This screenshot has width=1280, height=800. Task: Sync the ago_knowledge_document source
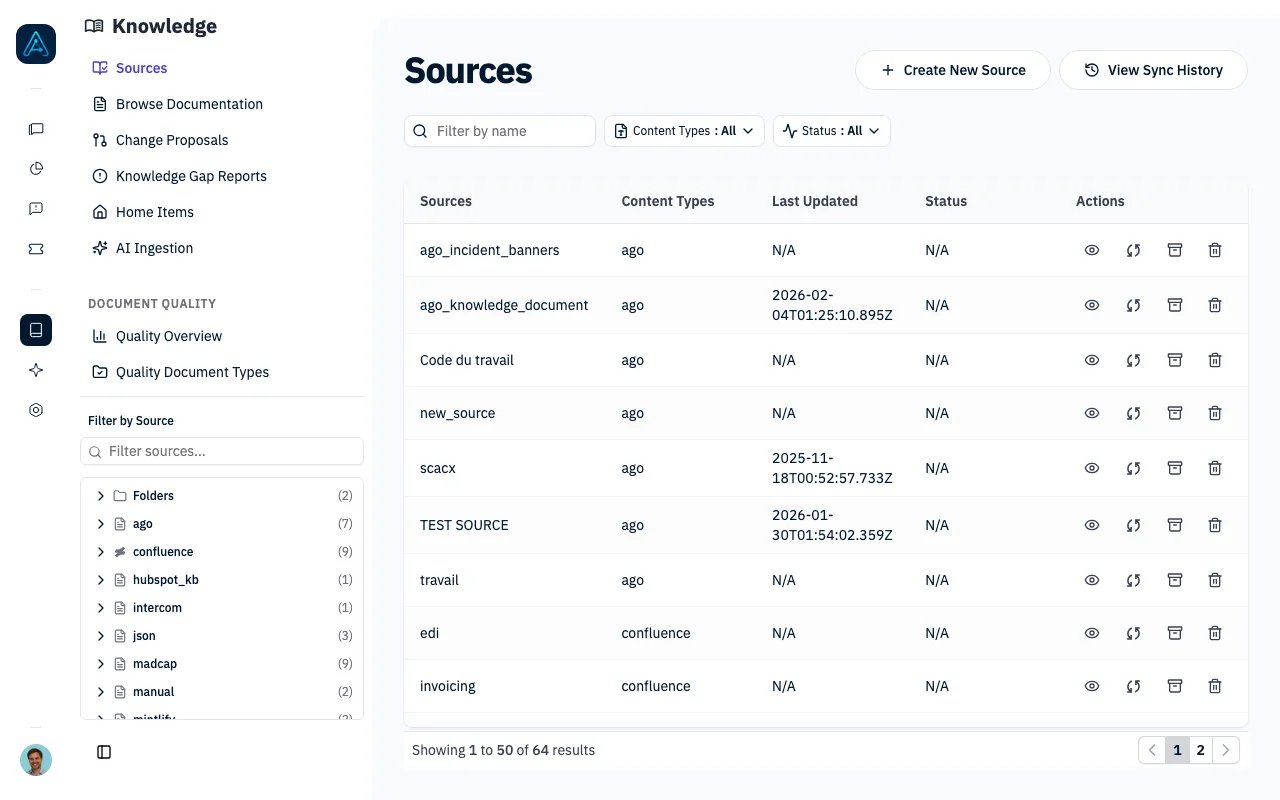click(1133, 305)
